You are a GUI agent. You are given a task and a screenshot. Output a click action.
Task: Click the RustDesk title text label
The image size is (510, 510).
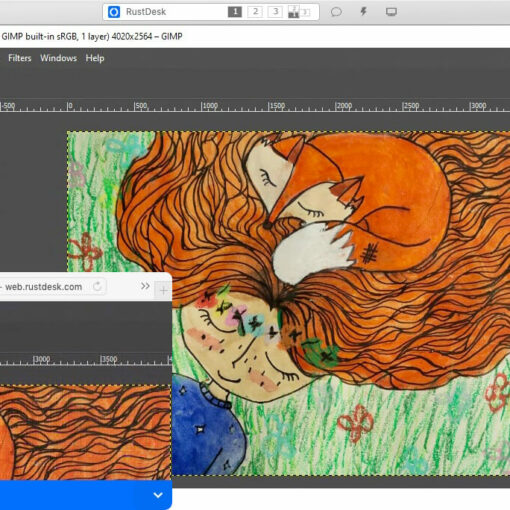[x=146, y=12]
